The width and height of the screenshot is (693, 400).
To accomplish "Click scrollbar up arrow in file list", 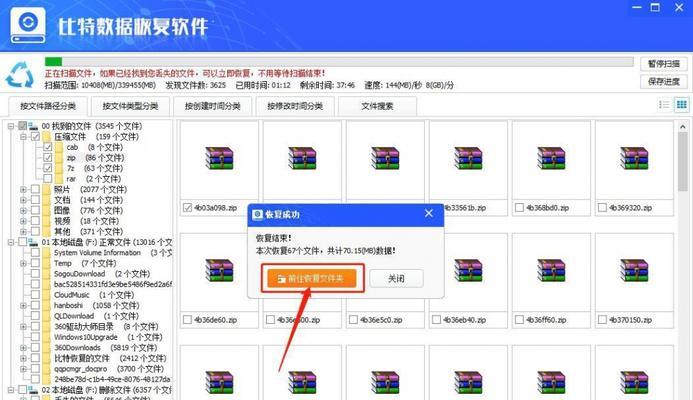I will click(683, 126).
